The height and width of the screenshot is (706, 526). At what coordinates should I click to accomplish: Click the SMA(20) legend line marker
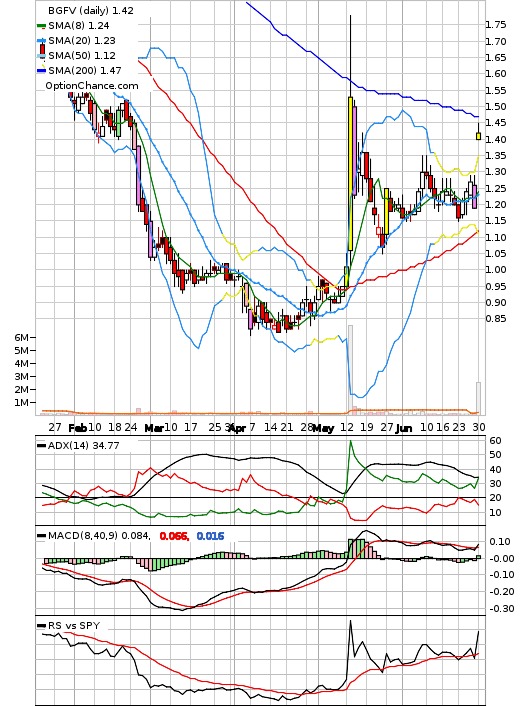(41, 41)
